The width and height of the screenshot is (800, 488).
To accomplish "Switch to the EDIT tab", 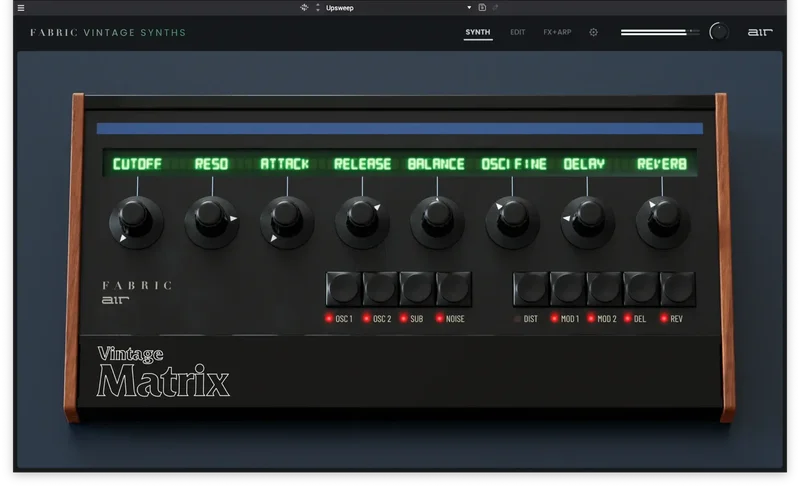I will (517, 32).
